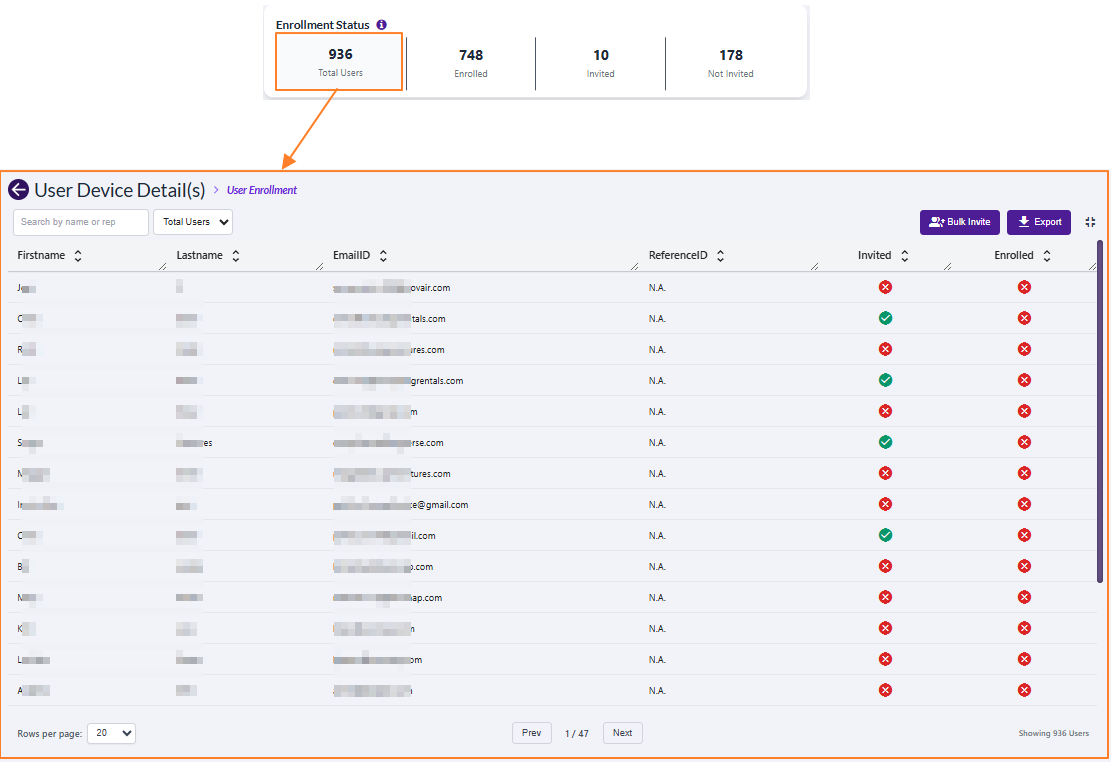The image size is (1111, 762).
Task: Click the collapse view icon beside Export
Action: pos(1090,222)
